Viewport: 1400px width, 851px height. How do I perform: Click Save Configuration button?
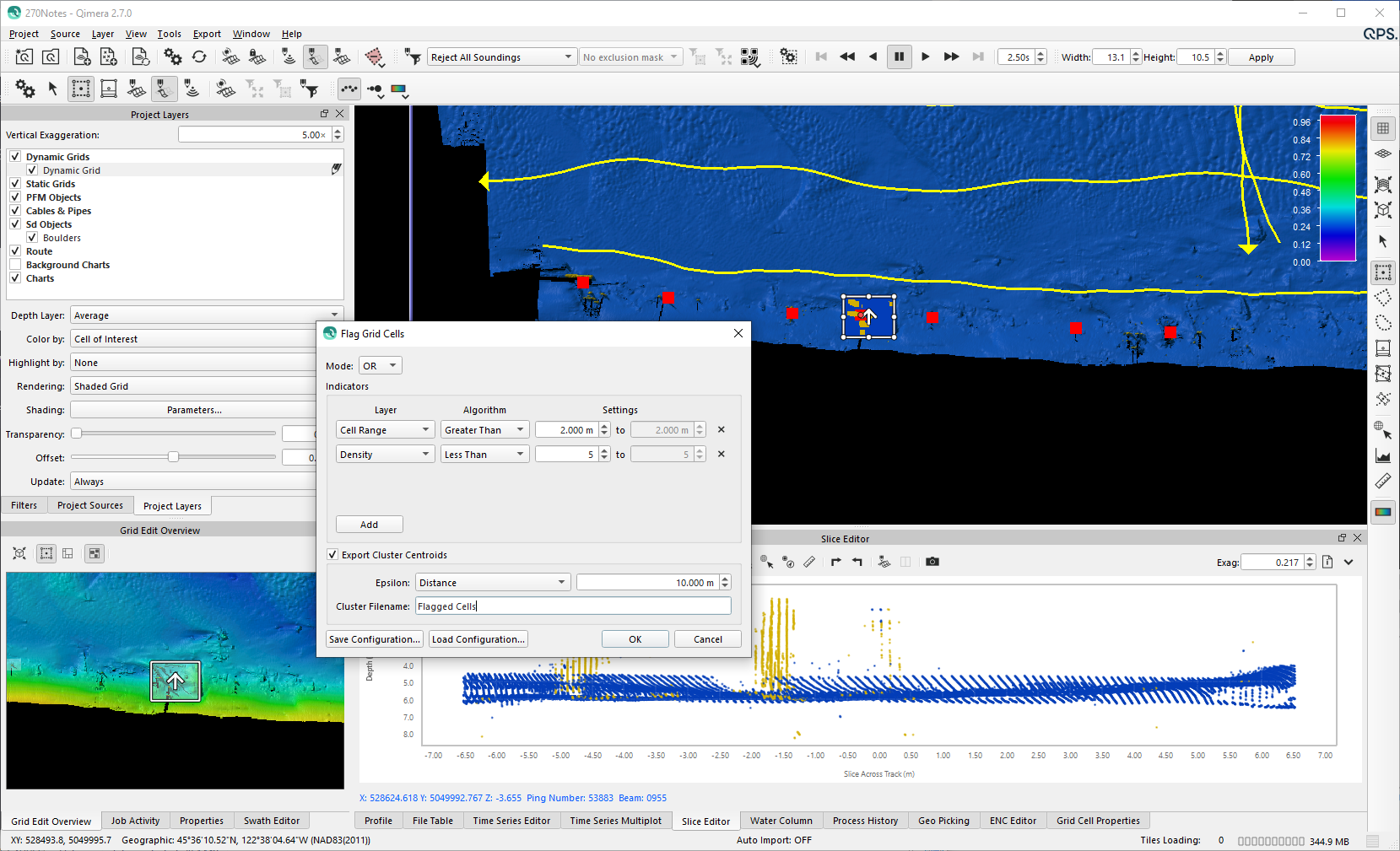[374, 639]
